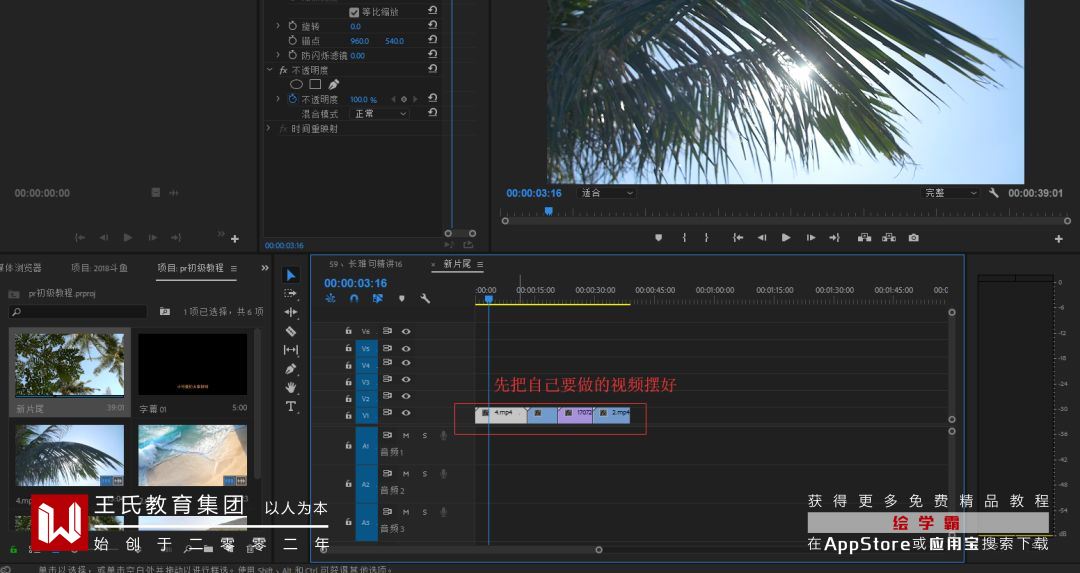Go to In point in program monitor
1080x573 pixels.
738,238
